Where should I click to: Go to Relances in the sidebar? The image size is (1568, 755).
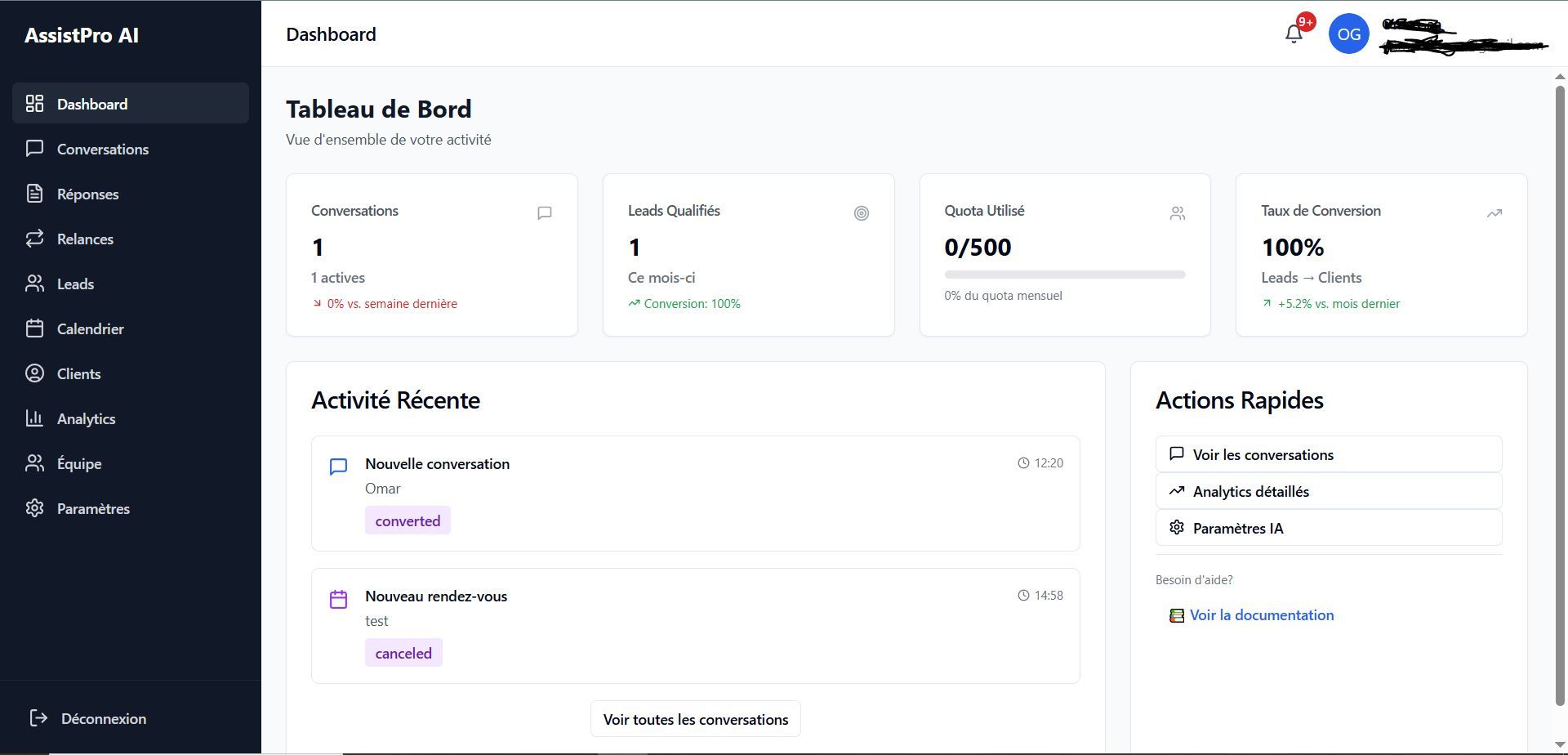[85, 239]
